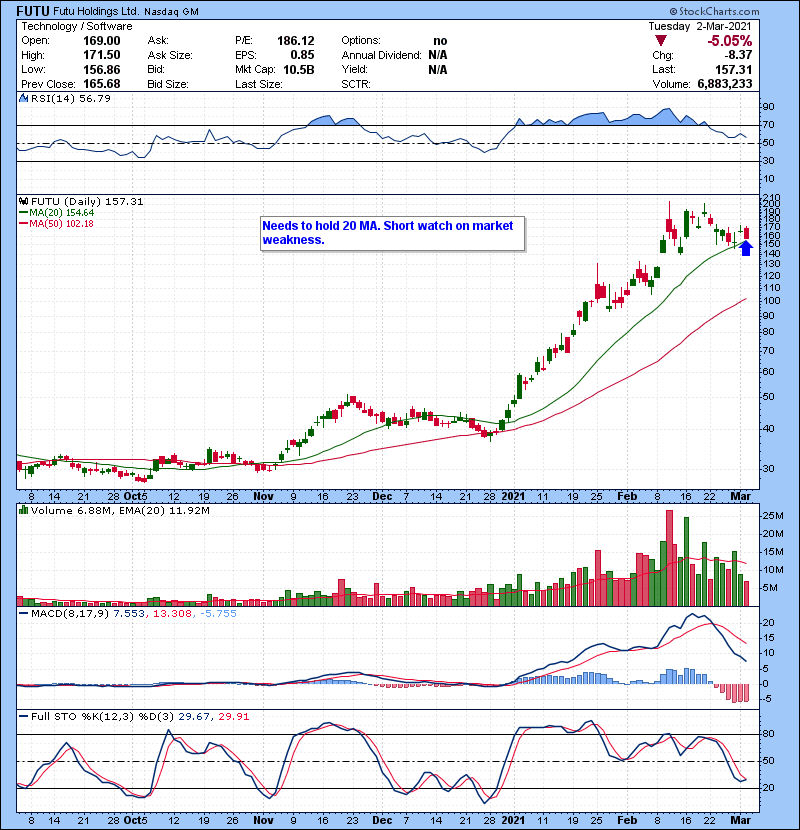
Task: Click the red down-triangle change indicator
Action: click(660, 40)
